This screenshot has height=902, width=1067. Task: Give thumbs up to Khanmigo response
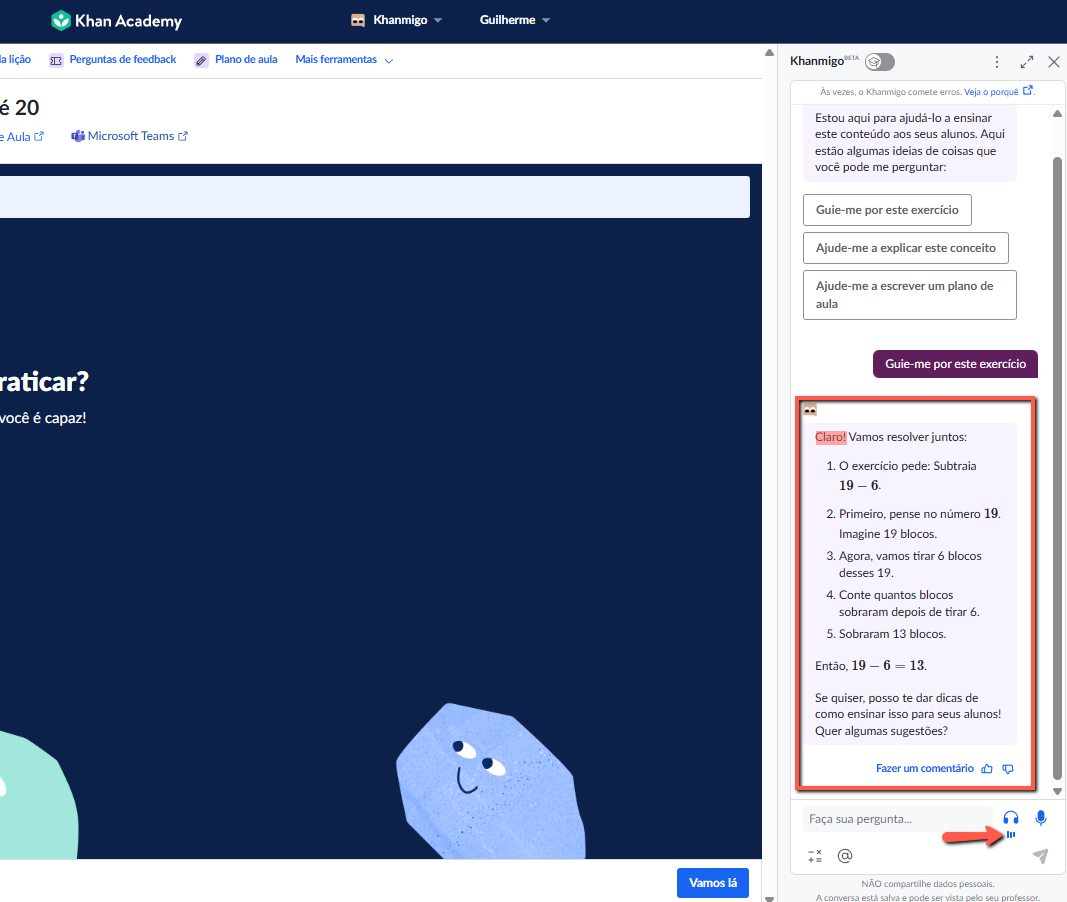point(987,769)
